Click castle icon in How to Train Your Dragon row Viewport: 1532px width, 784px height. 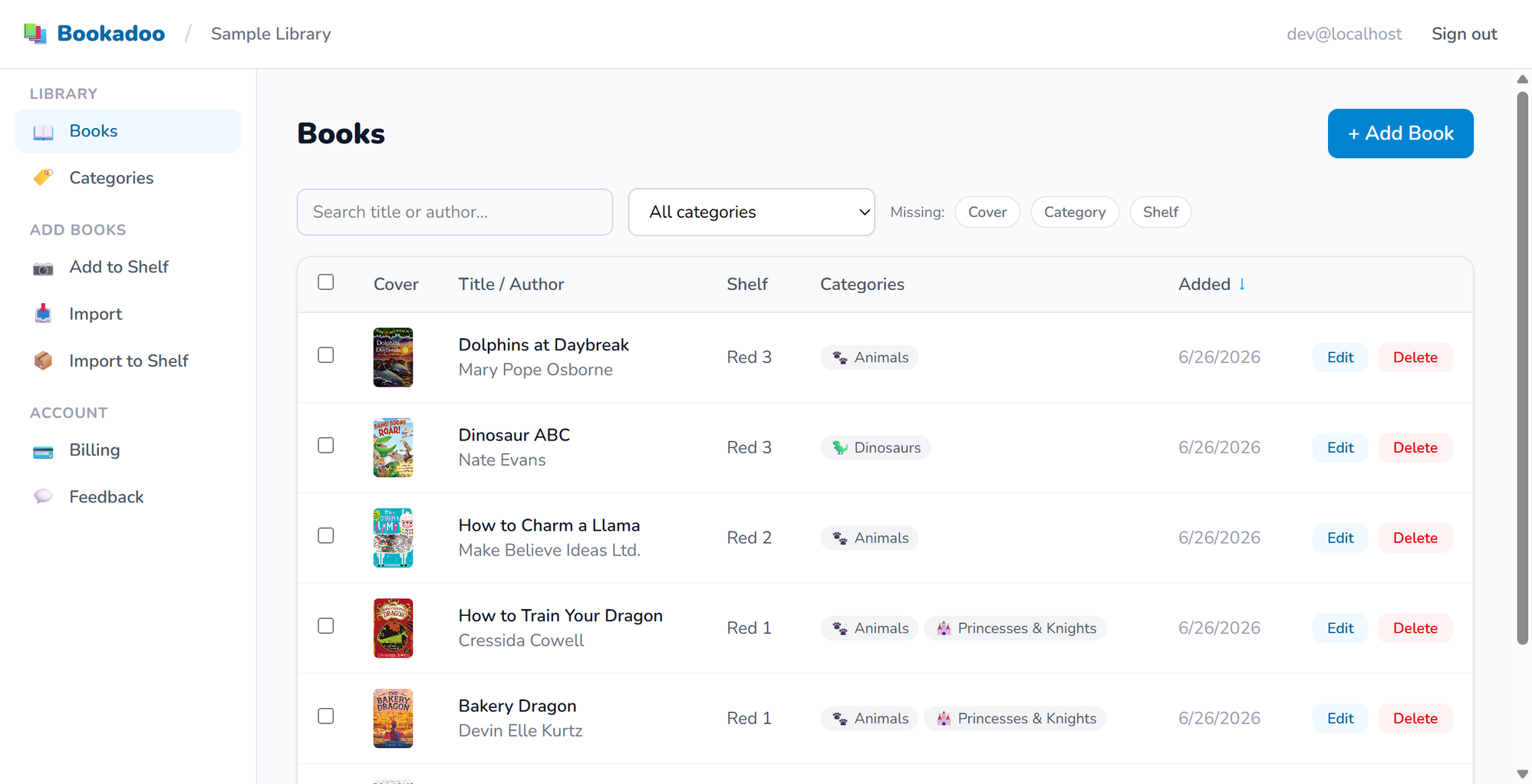point(944,628)
